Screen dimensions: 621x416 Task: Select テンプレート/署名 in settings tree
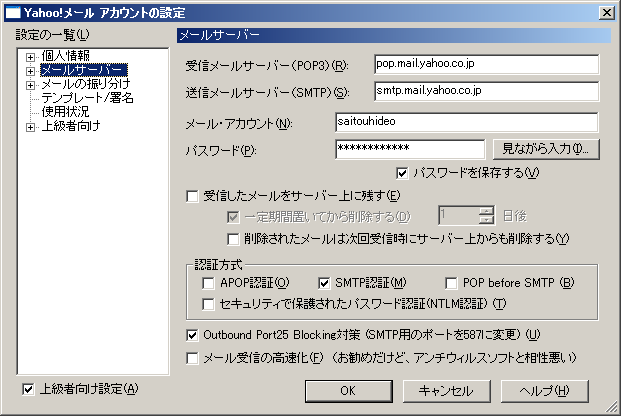point(87,99)
